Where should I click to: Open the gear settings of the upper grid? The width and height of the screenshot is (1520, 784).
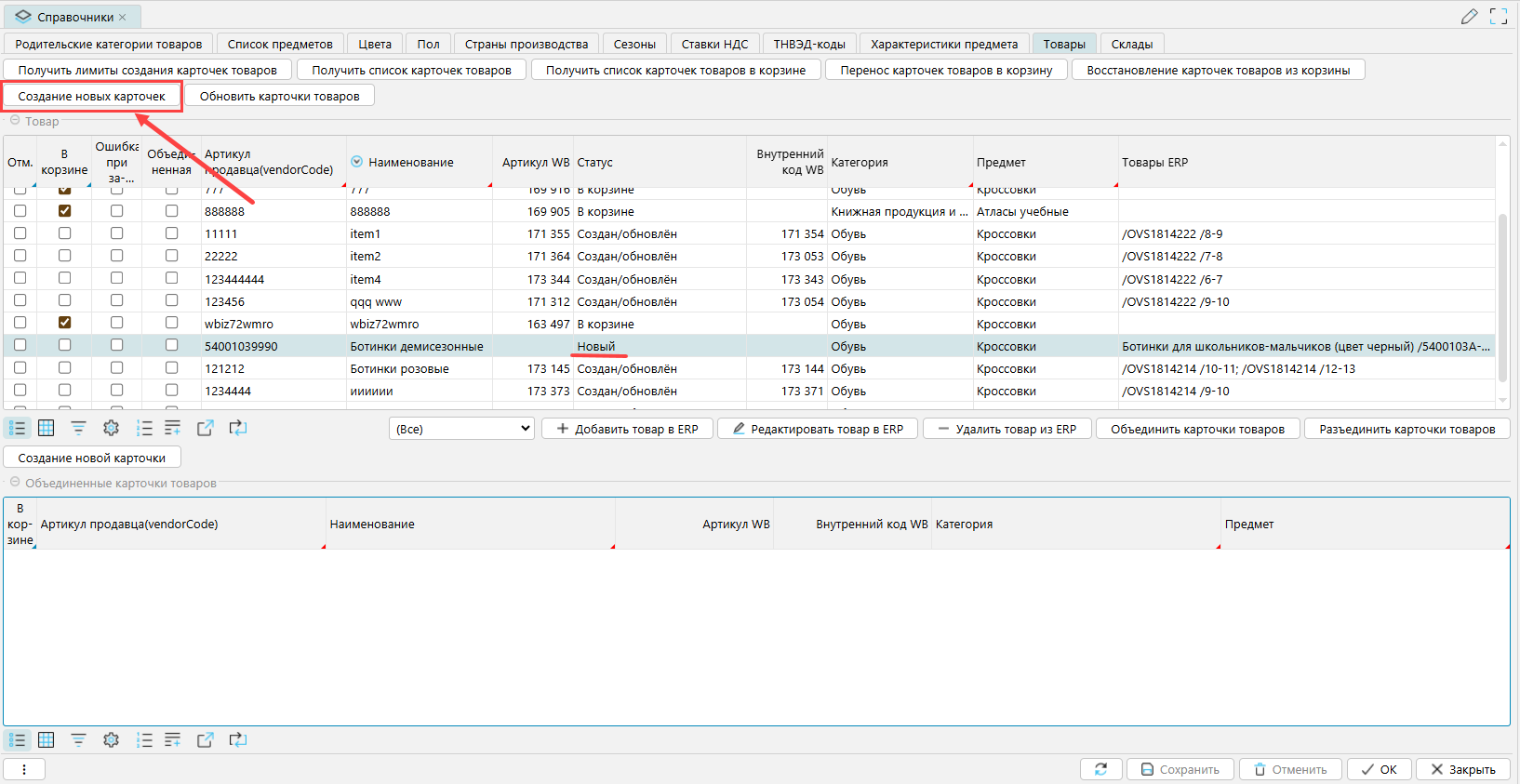pyautogui.click(x=111, y=428)
